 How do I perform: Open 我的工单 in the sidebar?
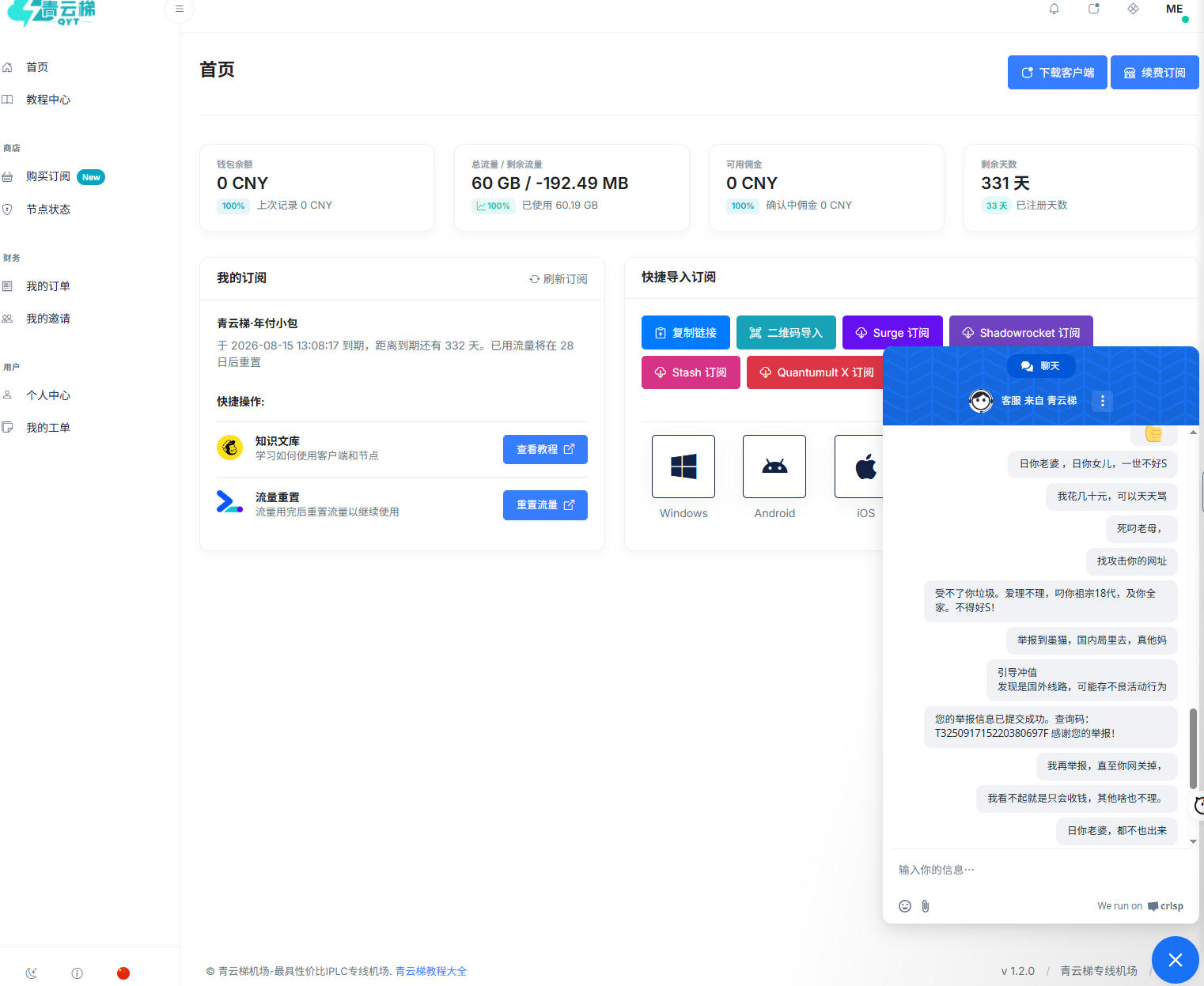click(x=48, y=428)
